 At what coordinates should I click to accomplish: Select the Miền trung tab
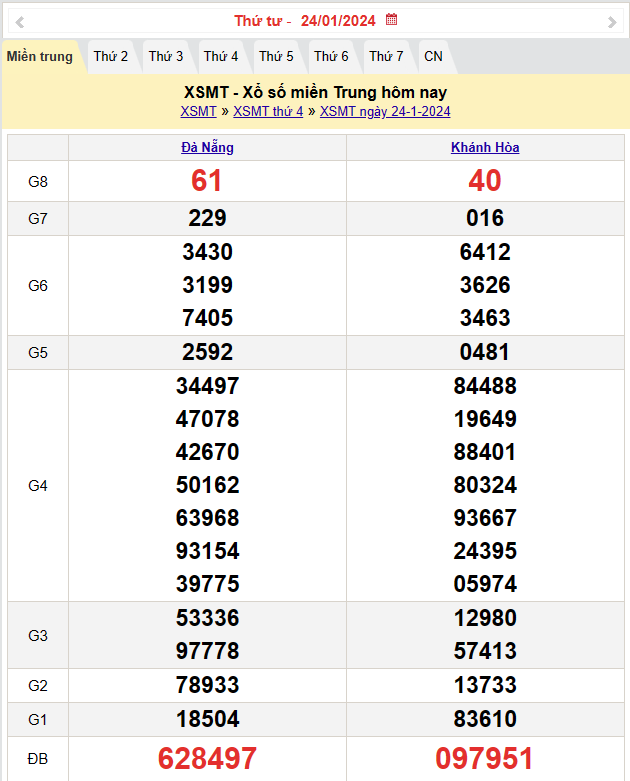[x=40, y=57]
